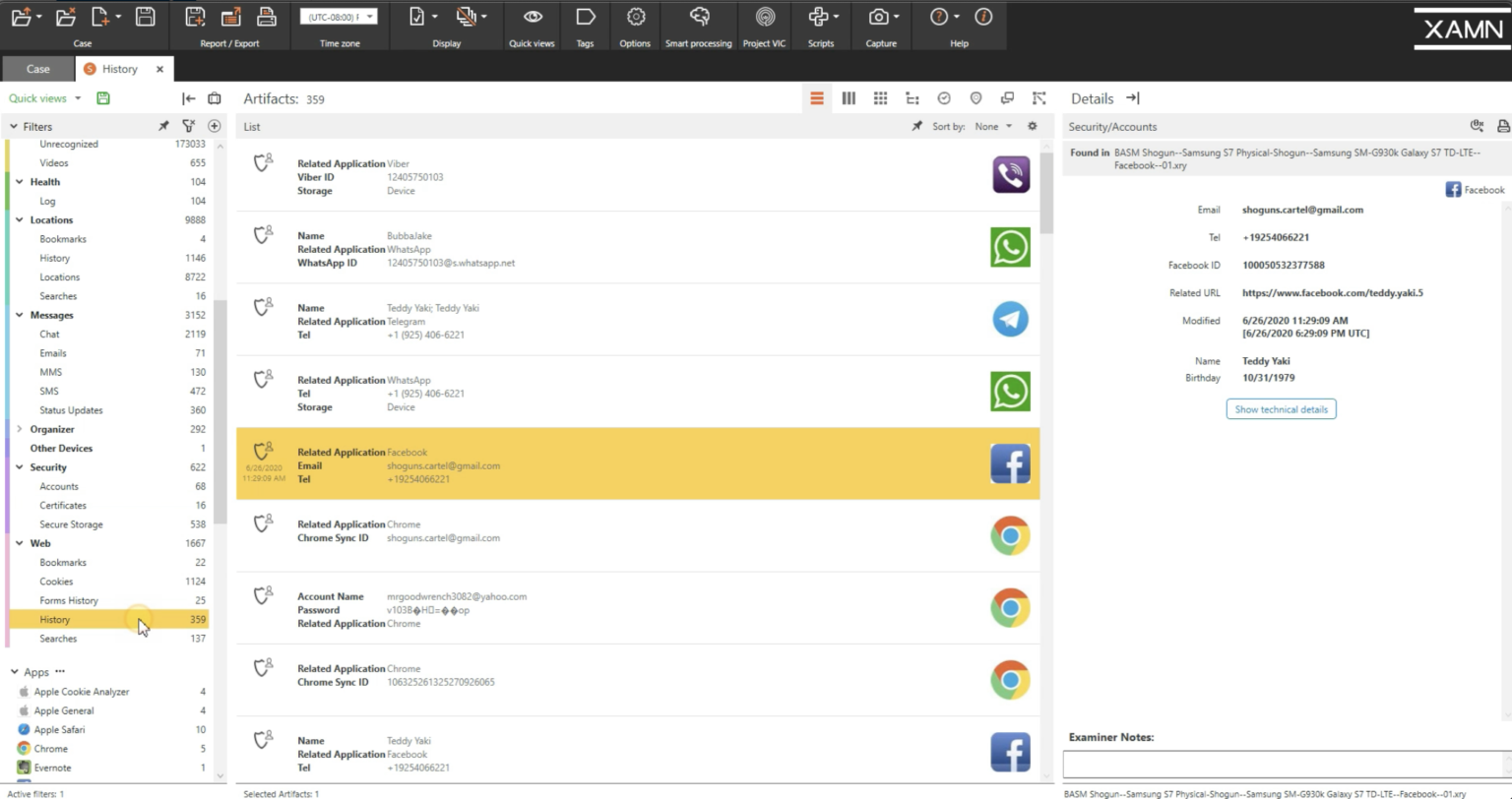Open Teddy Yaki's Facebook Related URL link
Image resolution: width=1512 pixels, height=799 pixels.
(x=1331, y=292)
